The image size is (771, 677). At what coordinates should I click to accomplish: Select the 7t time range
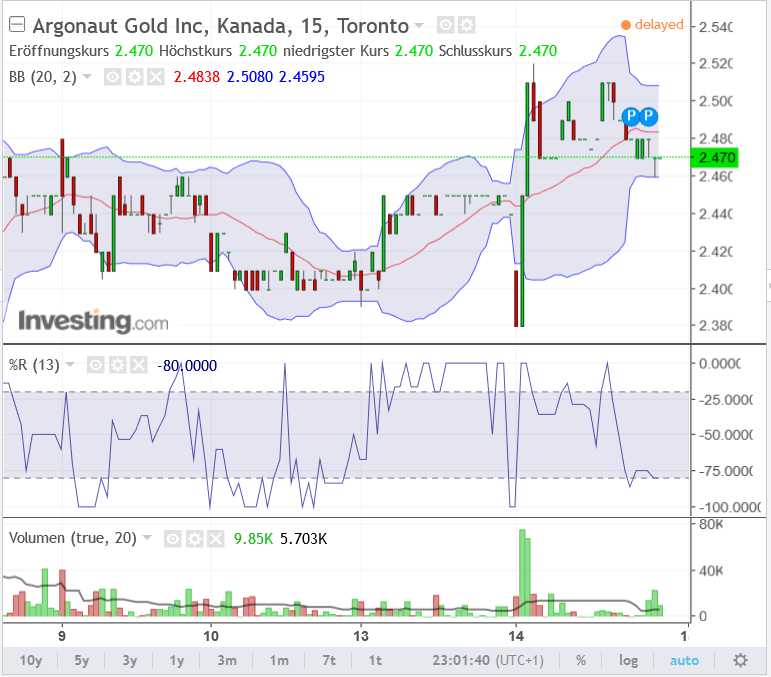tap(329, 660)
